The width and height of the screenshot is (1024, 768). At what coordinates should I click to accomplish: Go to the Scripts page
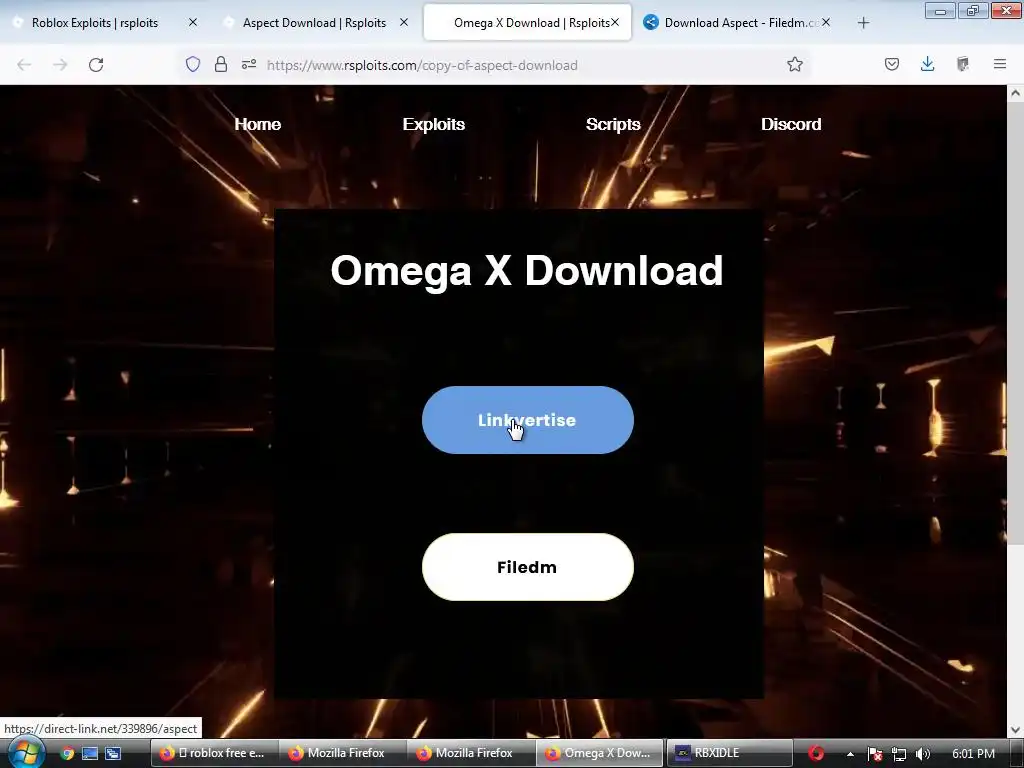pos(613,124)
